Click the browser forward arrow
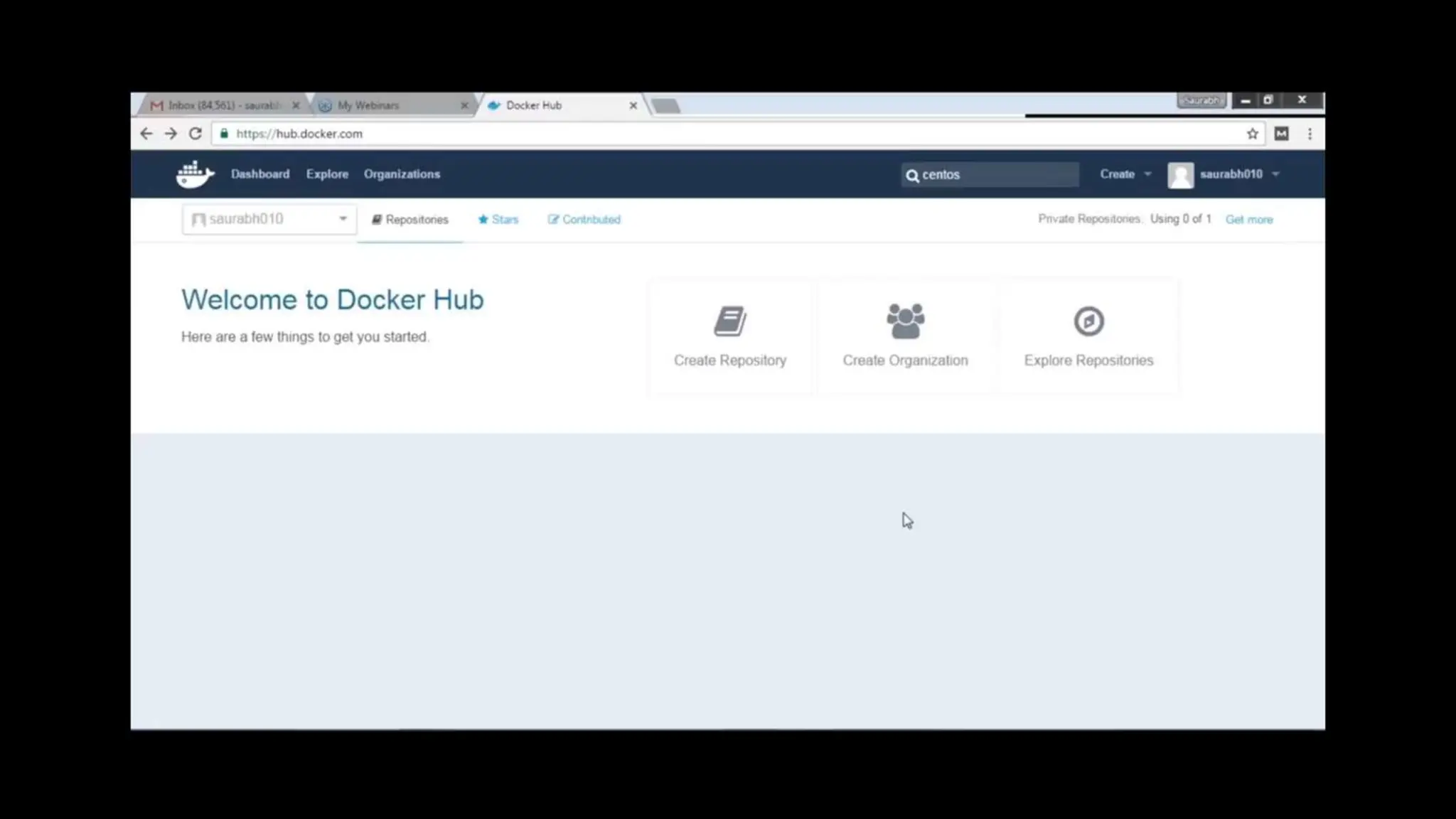This screenshot has height=819, width=1456. (171, 134)
